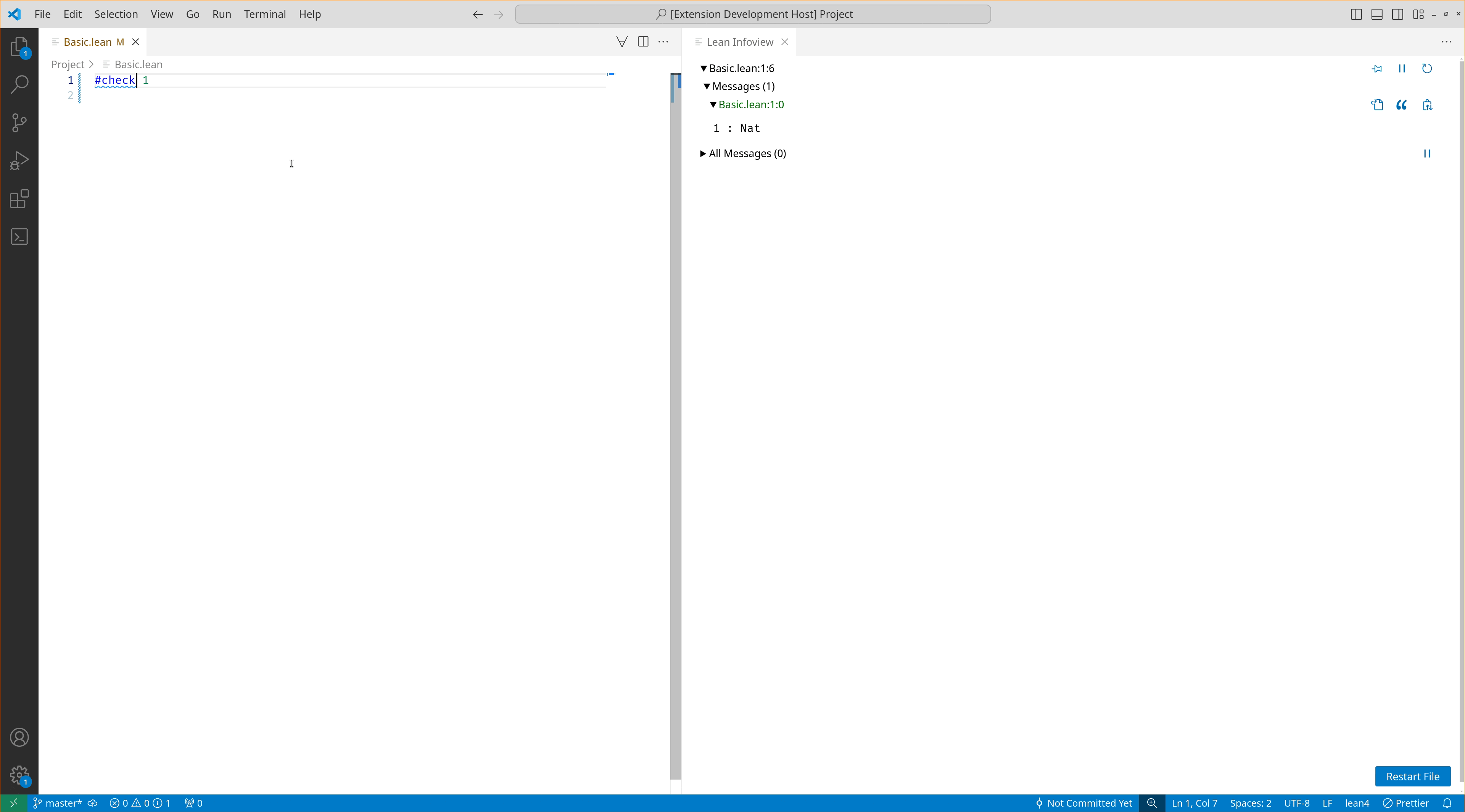Click the command center search box
Viewport: 1465px width, 812px height.
click(x=753, y=14)
